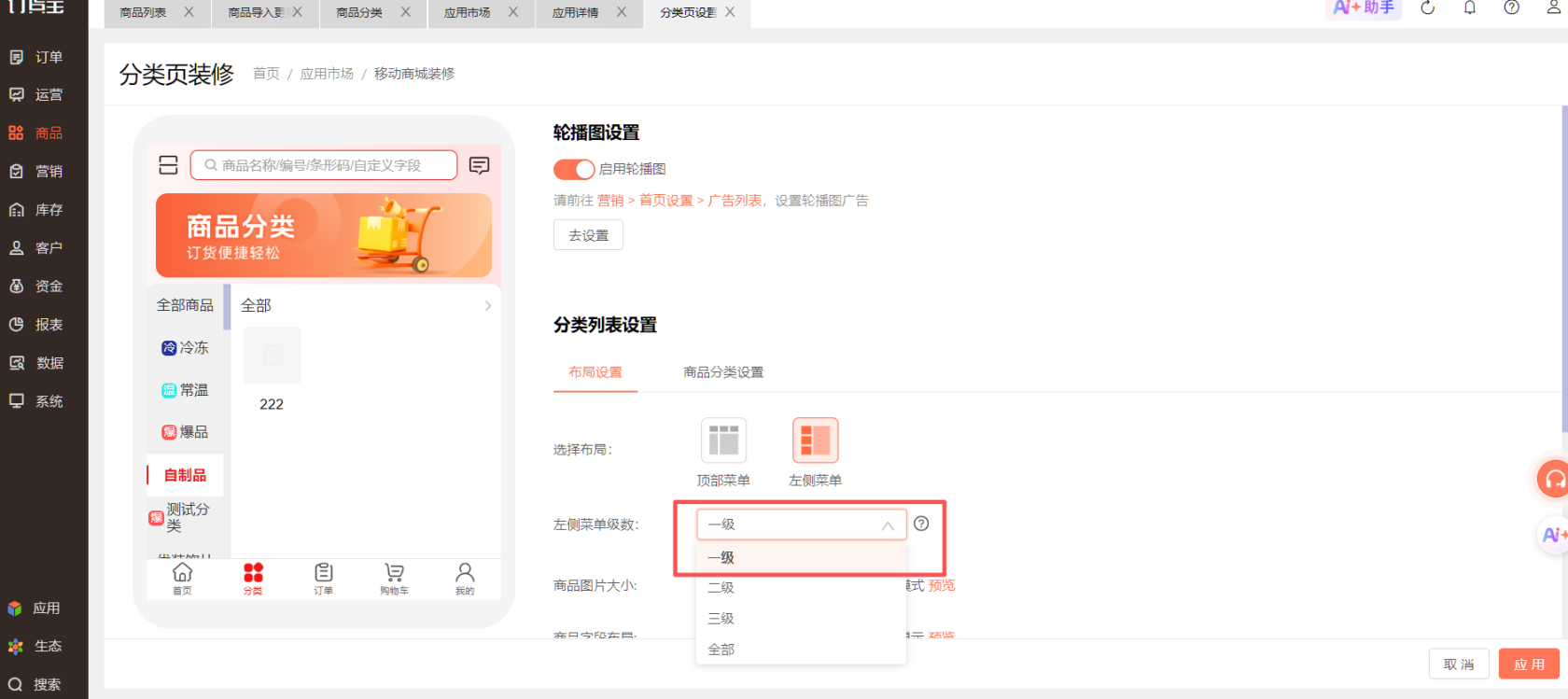Select the 自制品 category in phone preview
The image size is (1568, 699).
pos(185,475)
